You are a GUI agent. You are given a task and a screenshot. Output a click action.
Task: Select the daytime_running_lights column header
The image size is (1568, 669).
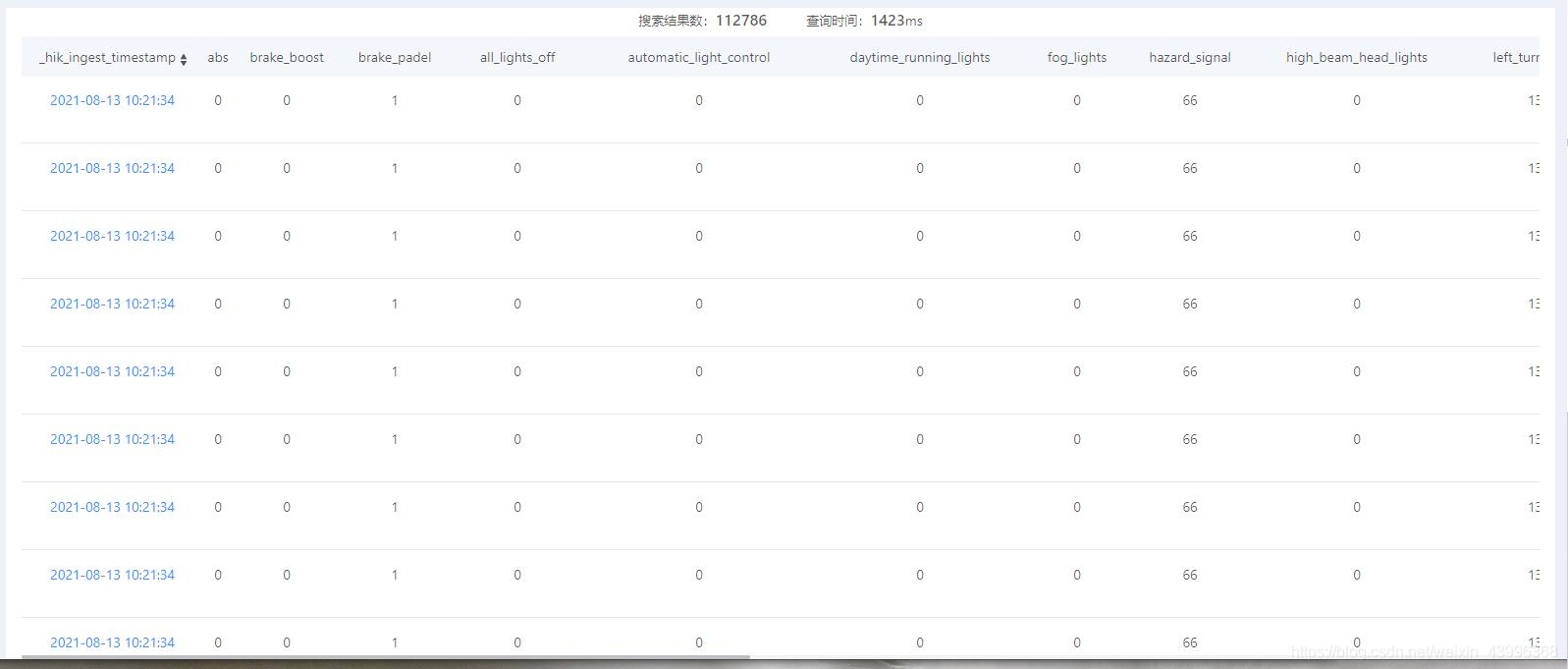pyautogui.click(x=920, y=58)
